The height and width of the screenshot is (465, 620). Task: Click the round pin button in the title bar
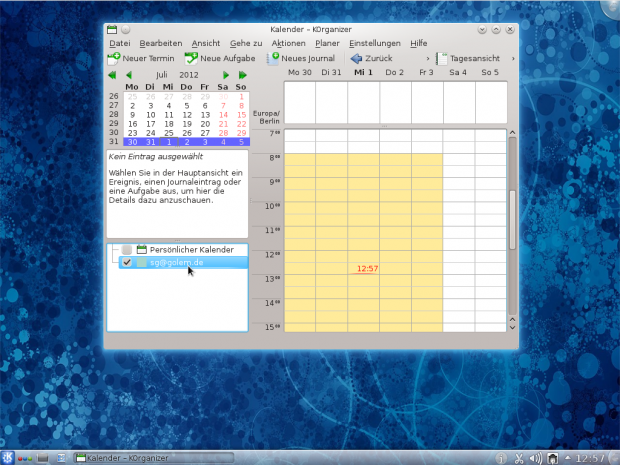pyautogui.click(x=126, y=29)
